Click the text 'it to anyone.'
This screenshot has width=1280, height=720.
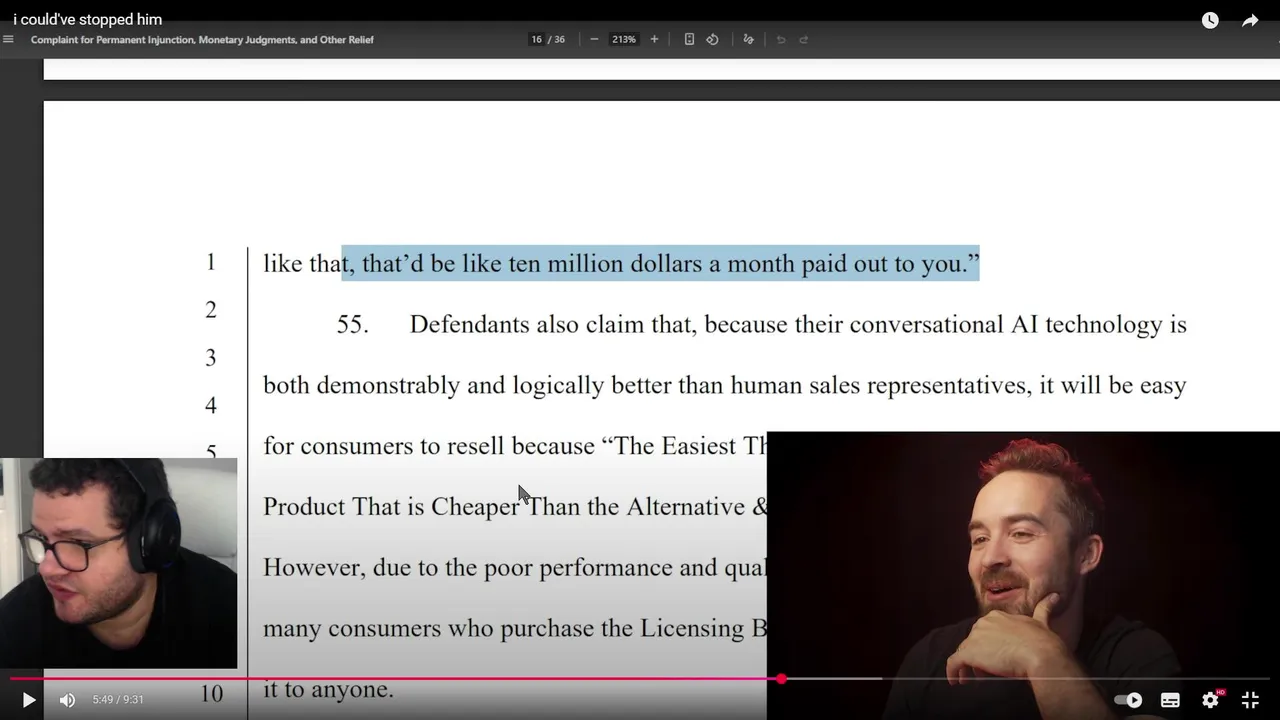[x=328, y=690]
